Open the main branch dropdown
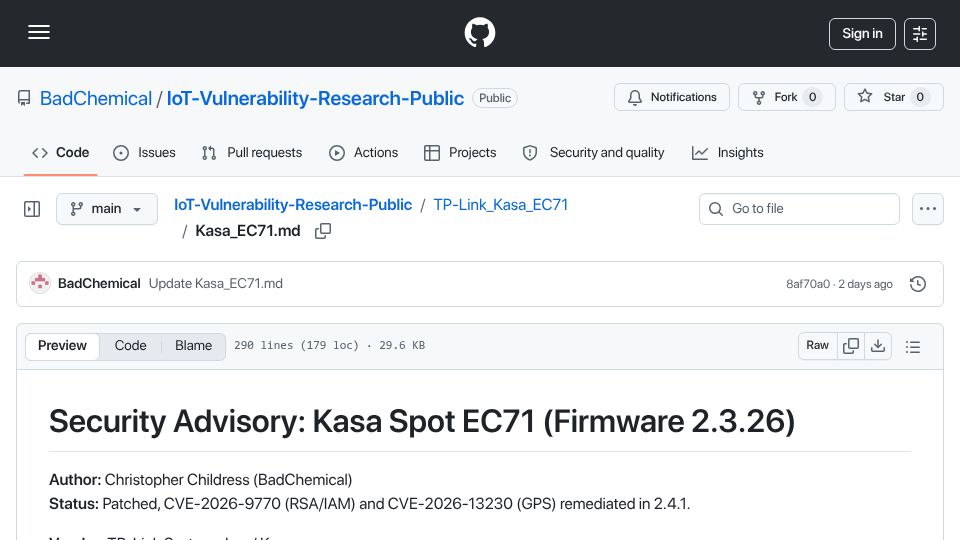The height and width of the screenshot is (540, 960). pos(107,209)
